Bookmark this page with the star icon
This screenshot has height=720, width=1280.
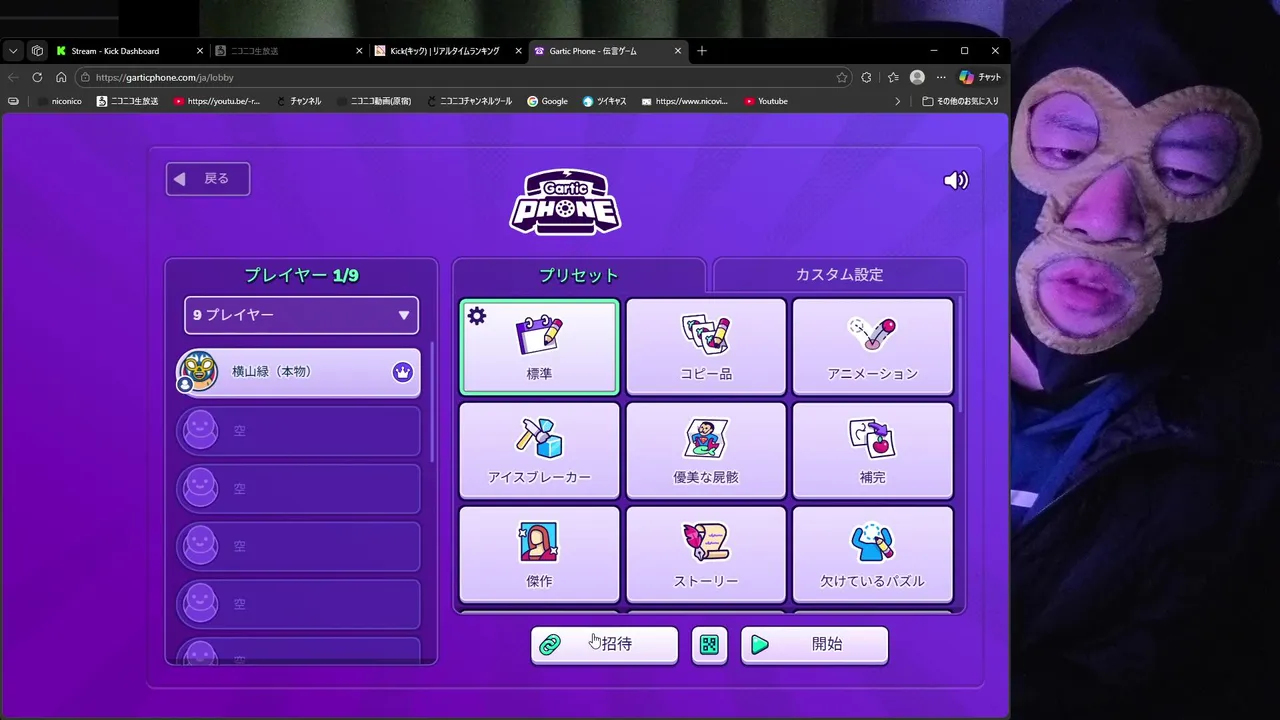pyautogui.click(x=842, y=77)
